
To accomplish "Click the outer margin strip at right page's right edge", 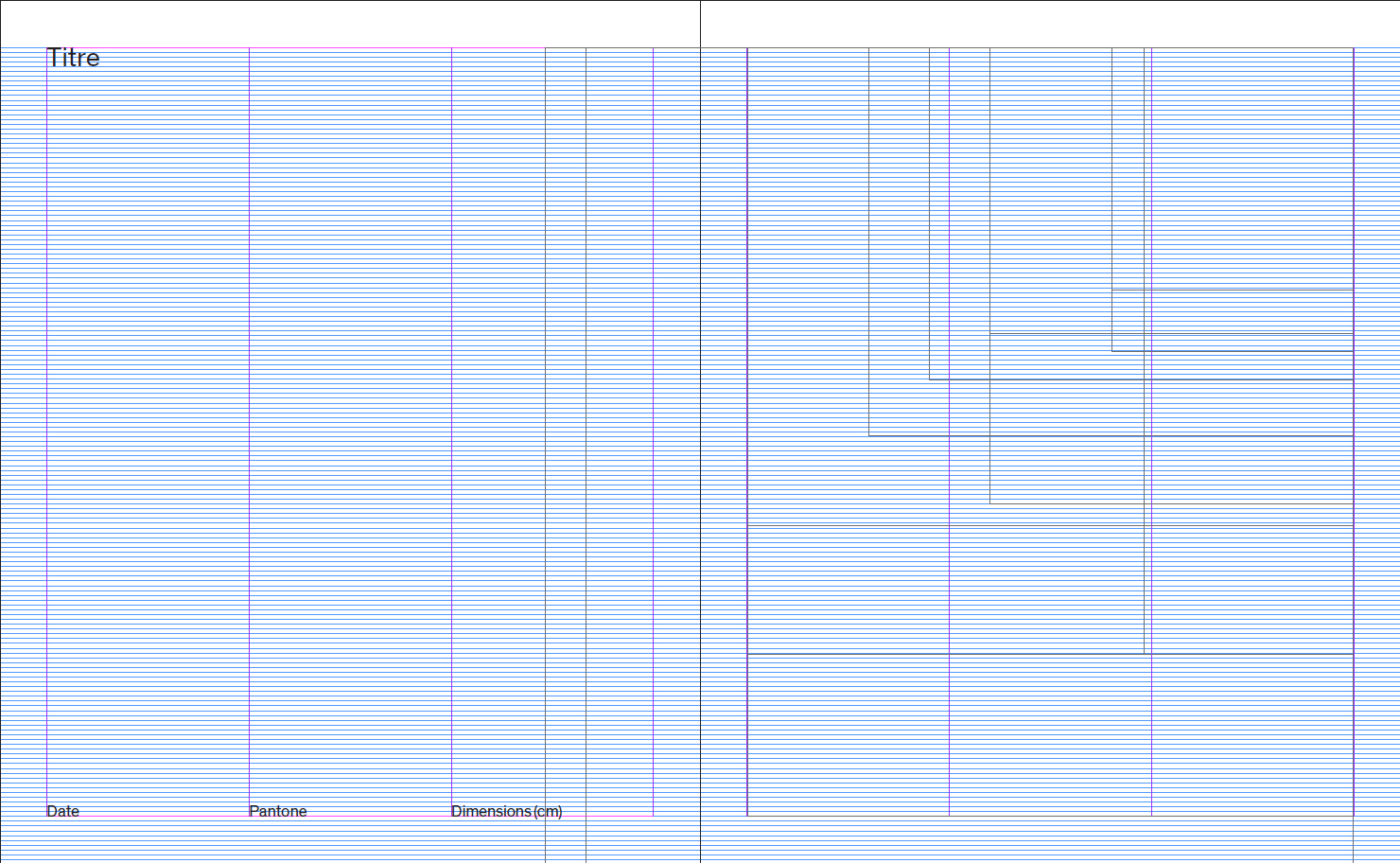I will 1376,426.
